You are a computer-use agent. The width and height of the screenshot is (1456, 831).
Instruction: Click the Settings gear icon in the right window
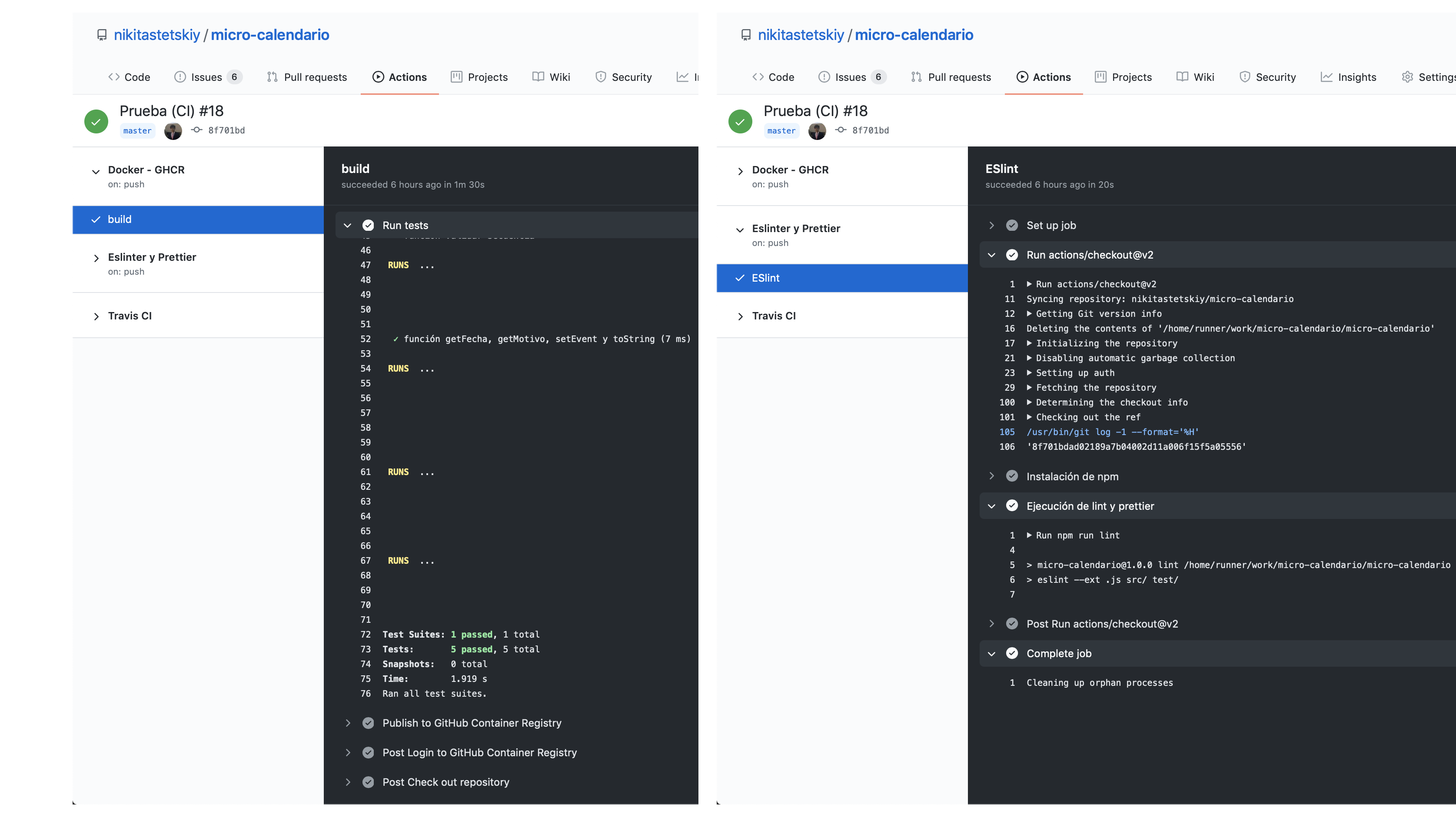tap(1407, 77)
